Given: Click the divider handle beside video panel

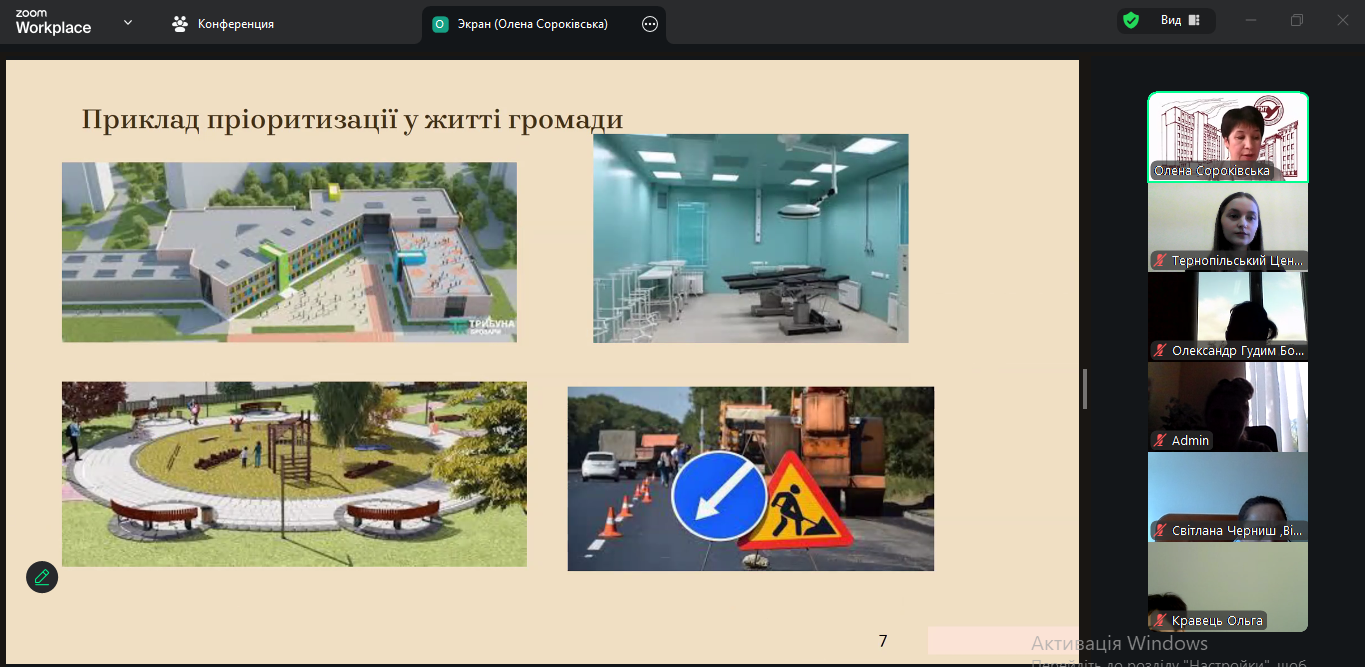Looking at the screenshot, I should click(1085, 389).
